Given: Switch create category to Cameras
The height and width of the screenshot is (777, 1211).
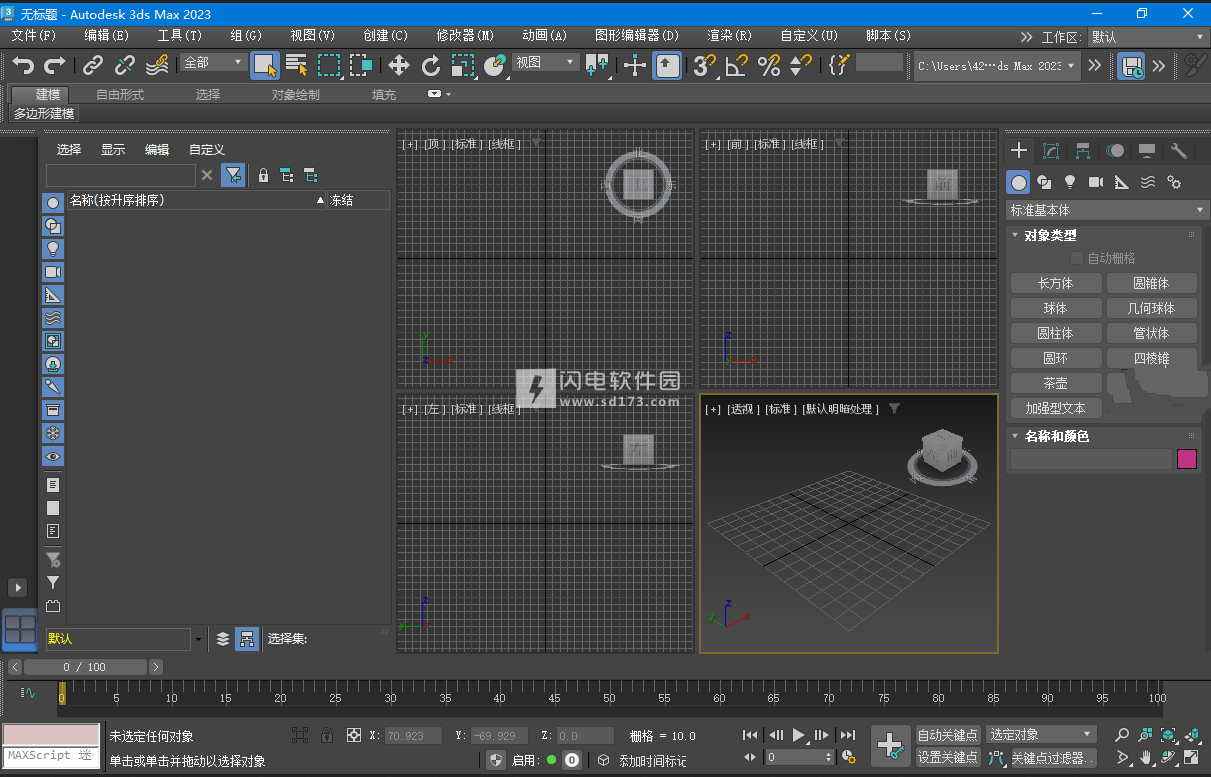Looking at the screenshot, I should pyautogui.click(x=1096, y=182).
